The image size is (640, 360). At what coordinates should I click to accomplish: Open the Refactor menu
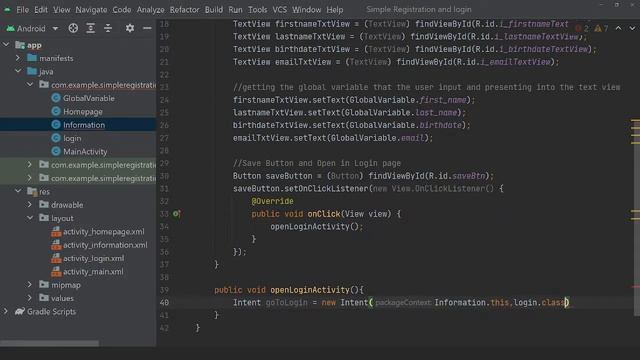coord(184,9)
